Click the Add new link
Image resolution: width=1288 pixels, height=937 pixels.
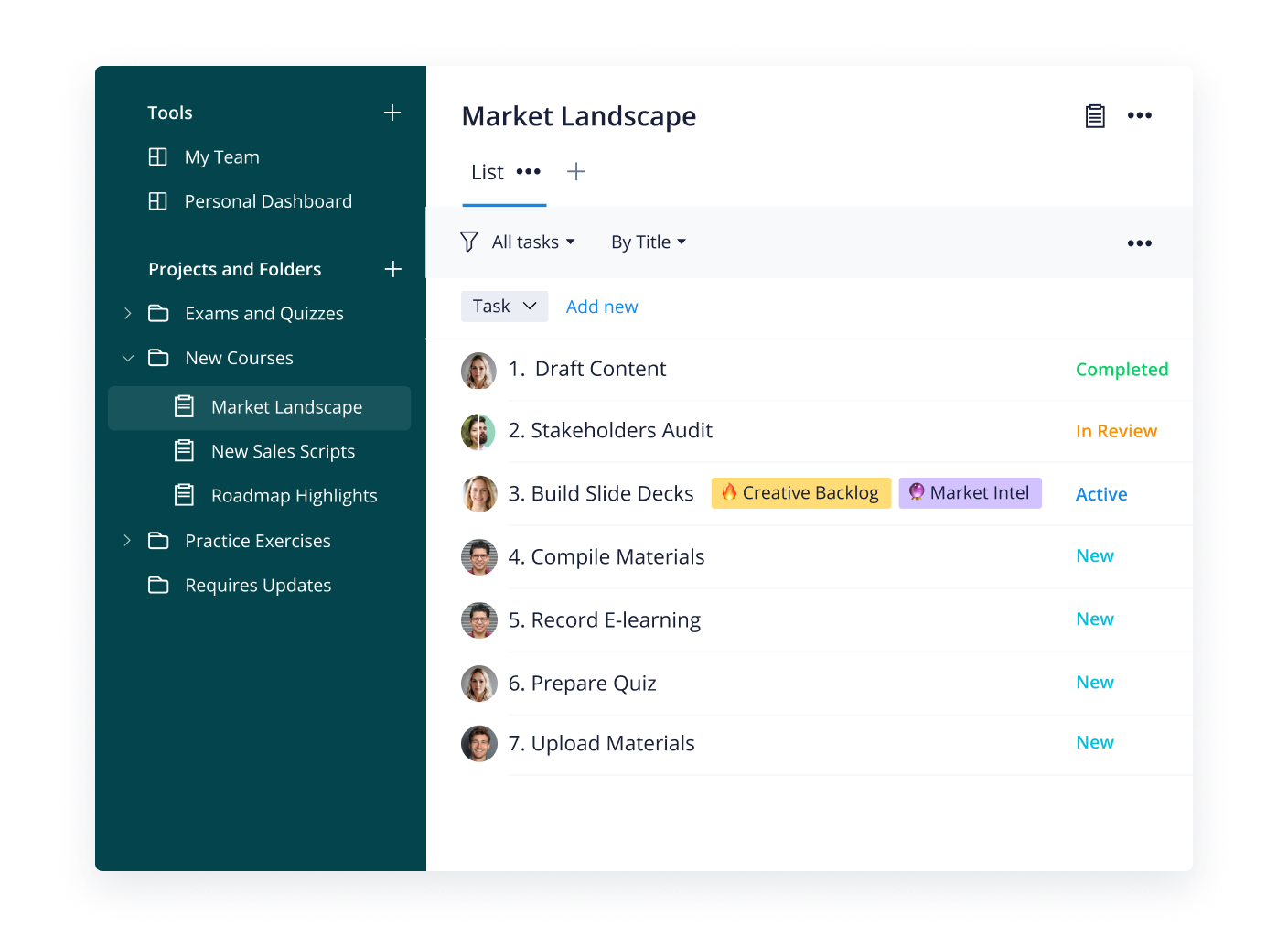pyautogui.click(x=602, y=307)
